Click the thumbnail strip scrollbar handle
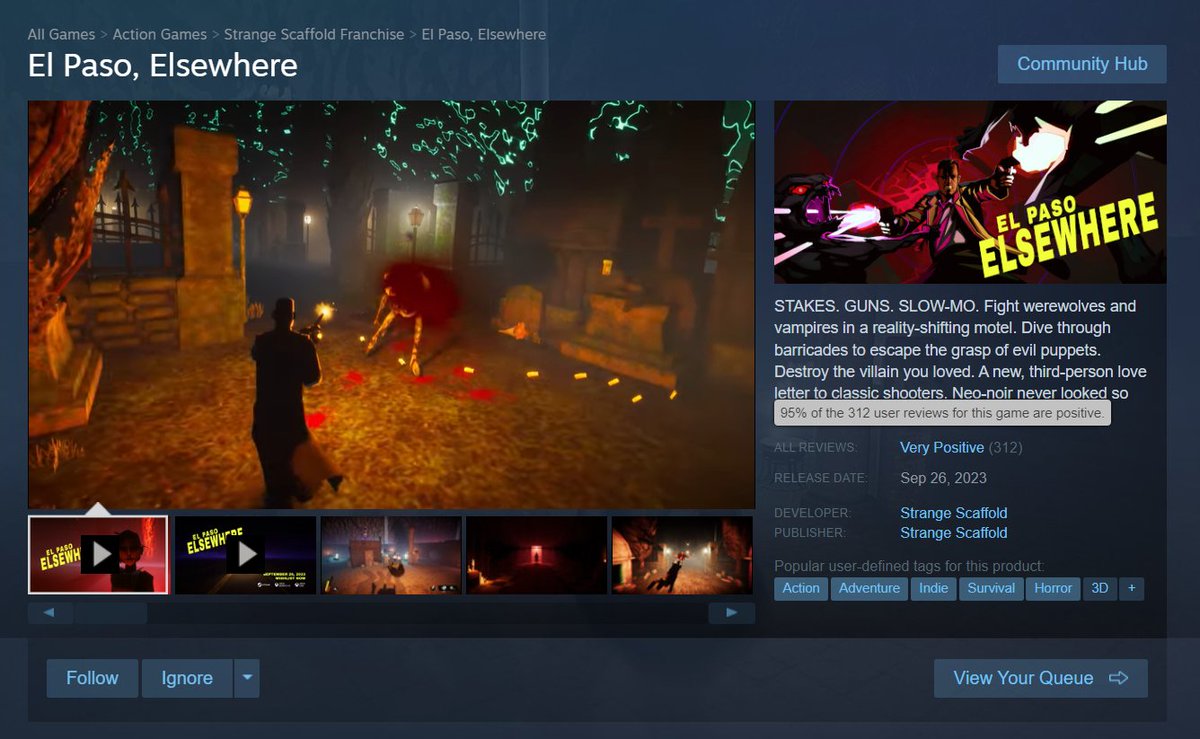Viewport: 1200px width, 739px height. coord(110,613)
